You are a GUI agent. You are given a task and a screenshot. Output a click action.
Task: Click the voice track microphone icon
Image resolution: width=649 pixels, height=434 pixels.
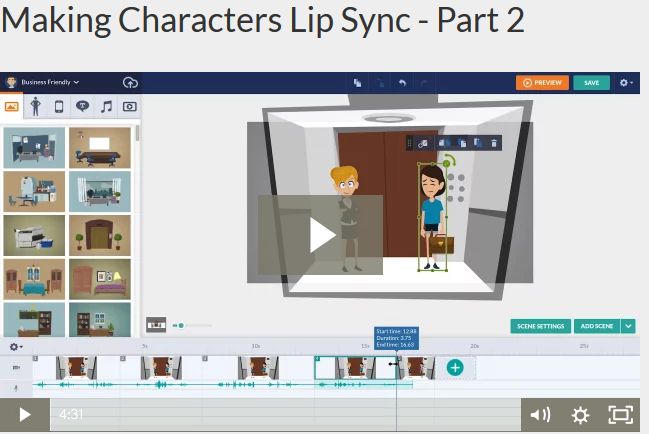pyautogui.click(x=16, y=388)
